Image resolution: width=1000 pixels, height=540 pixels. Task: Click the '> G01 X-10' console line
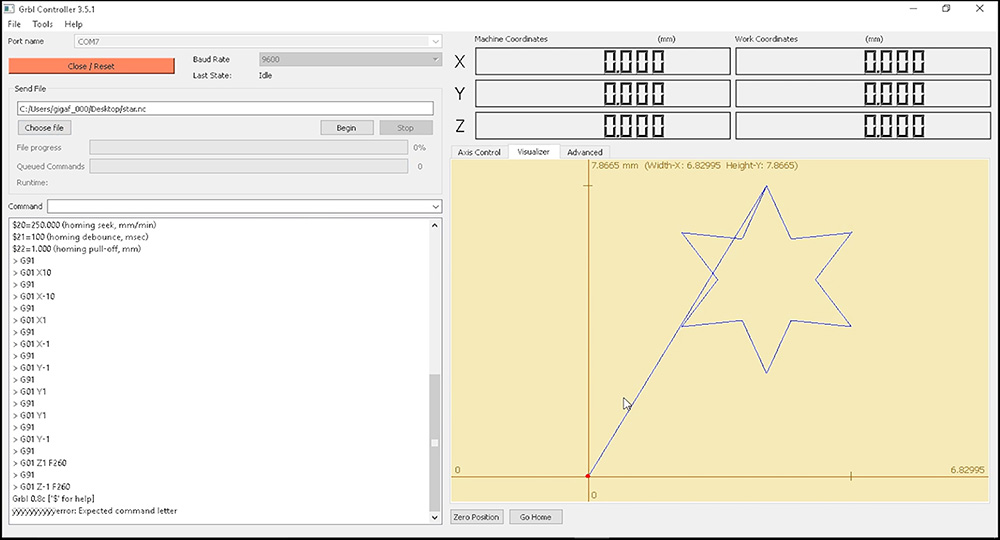[34, 296]
